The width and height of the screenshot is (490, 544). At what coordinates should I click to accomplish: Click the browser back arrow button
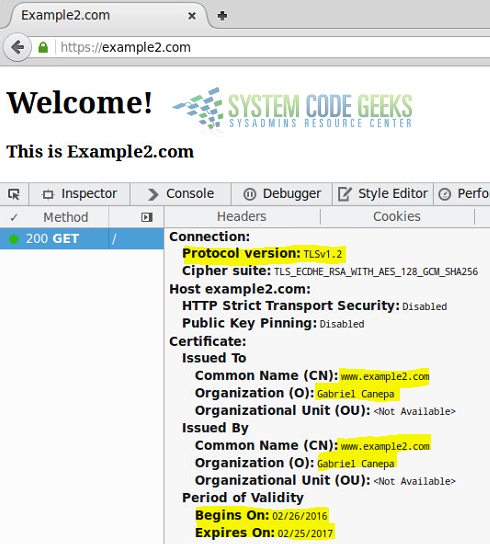point(17,47)
